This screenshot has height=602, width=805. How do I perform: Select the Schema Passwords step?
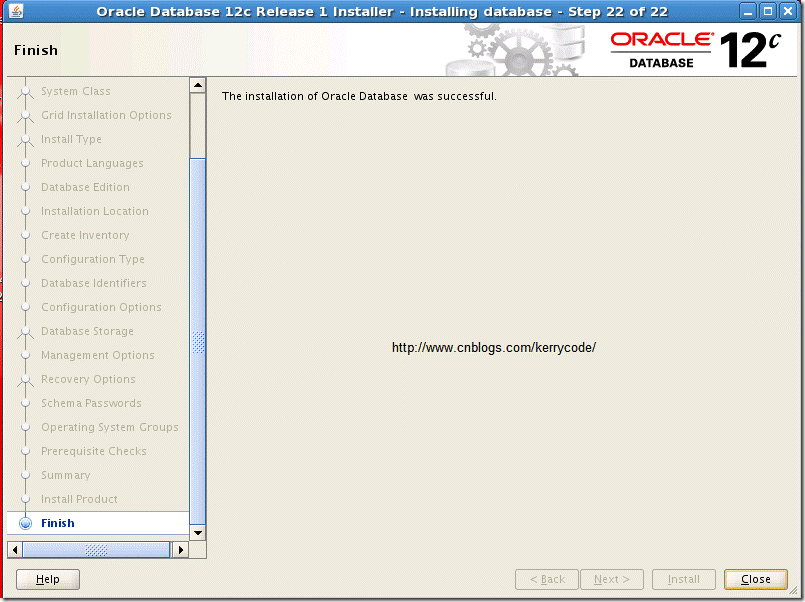pos(91,403)
